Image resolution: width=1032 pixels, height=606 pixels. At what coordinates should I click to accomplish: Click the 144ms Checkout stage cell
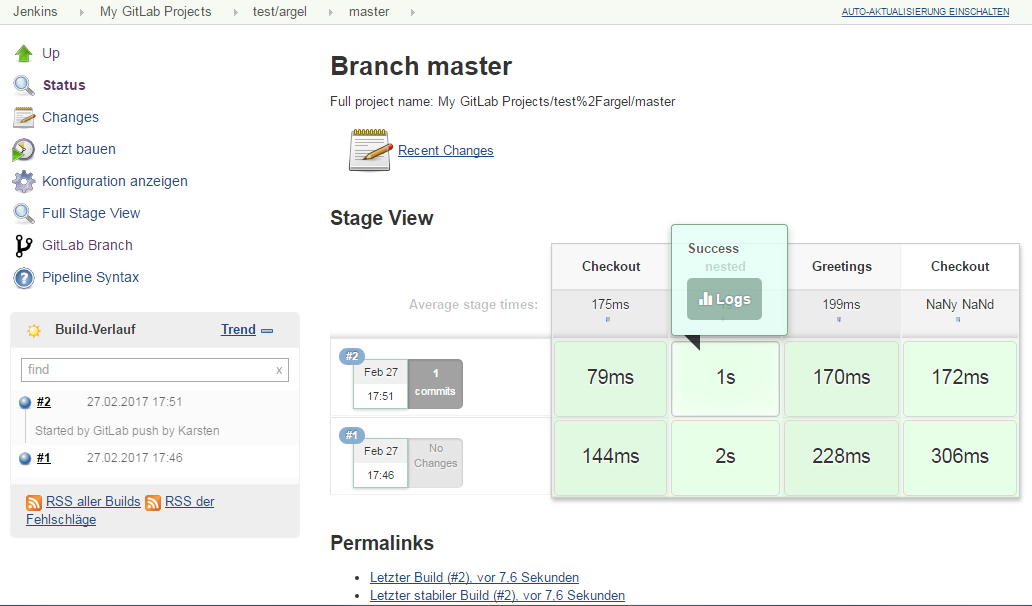pyautogui.click(x=610, y=457)
